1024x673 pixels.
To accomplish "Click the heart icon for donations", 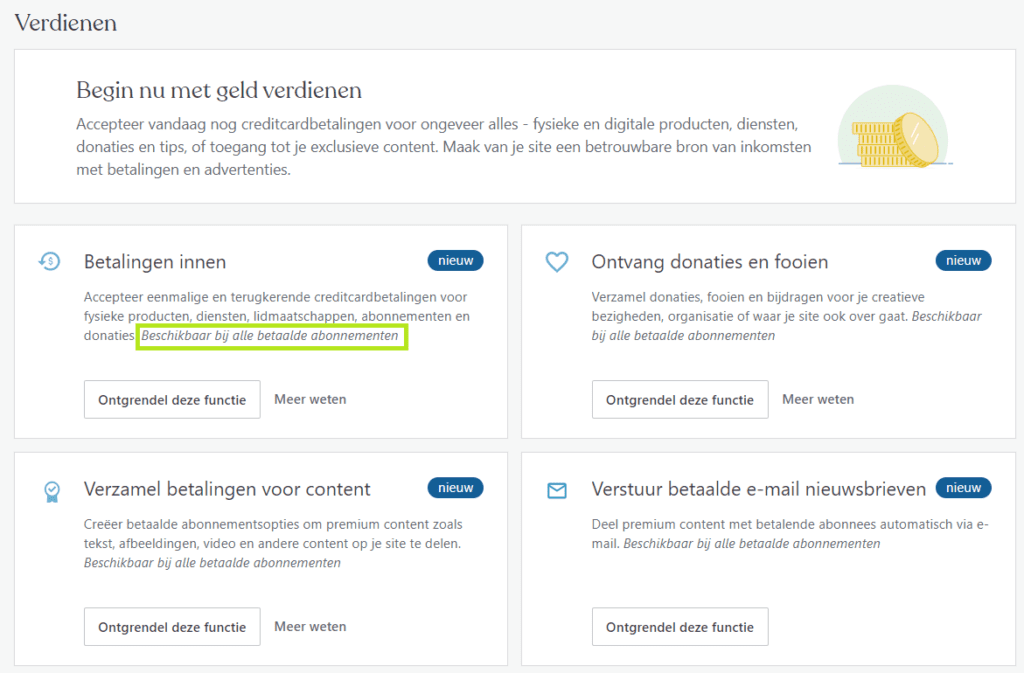I will click(x=557, y=262).
